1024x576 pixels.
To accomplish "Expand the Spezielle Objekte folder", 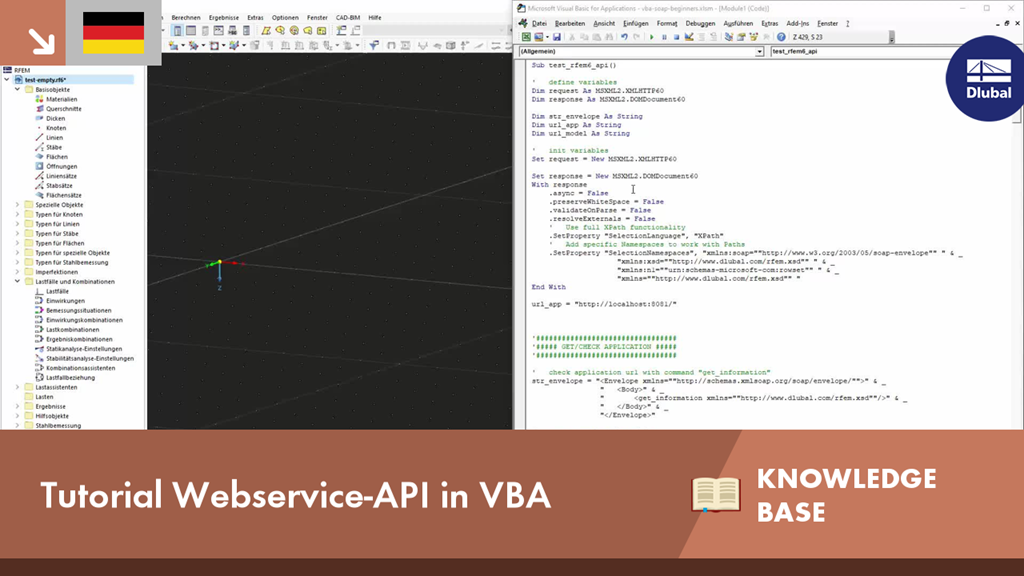I will (x=18, y=205).
